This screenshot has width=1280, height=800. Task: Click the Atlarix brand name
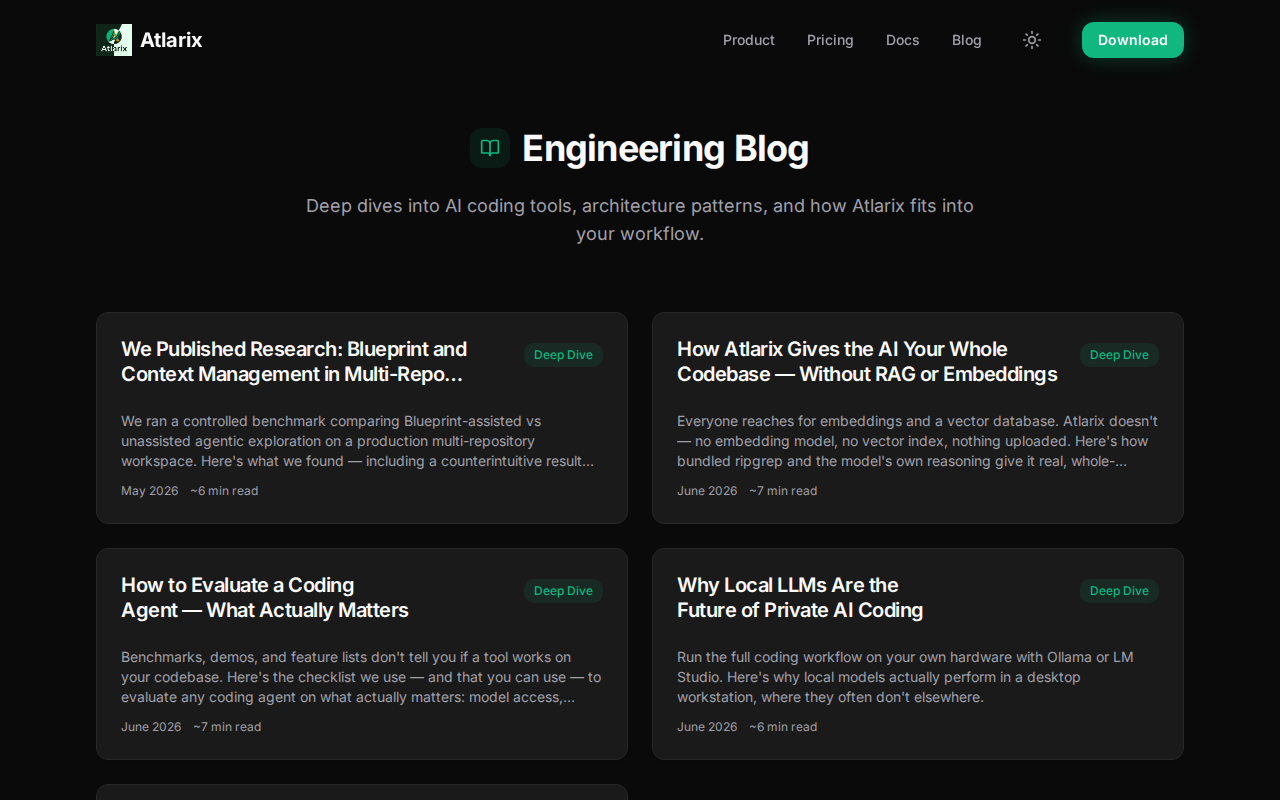[171, 40]
